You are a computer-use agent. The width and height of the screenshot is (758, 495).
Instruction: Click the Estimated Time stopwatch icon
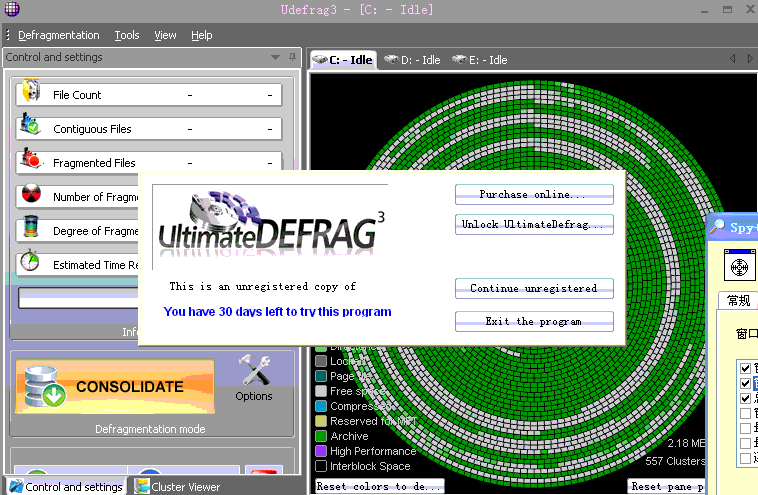click(30, 261)
